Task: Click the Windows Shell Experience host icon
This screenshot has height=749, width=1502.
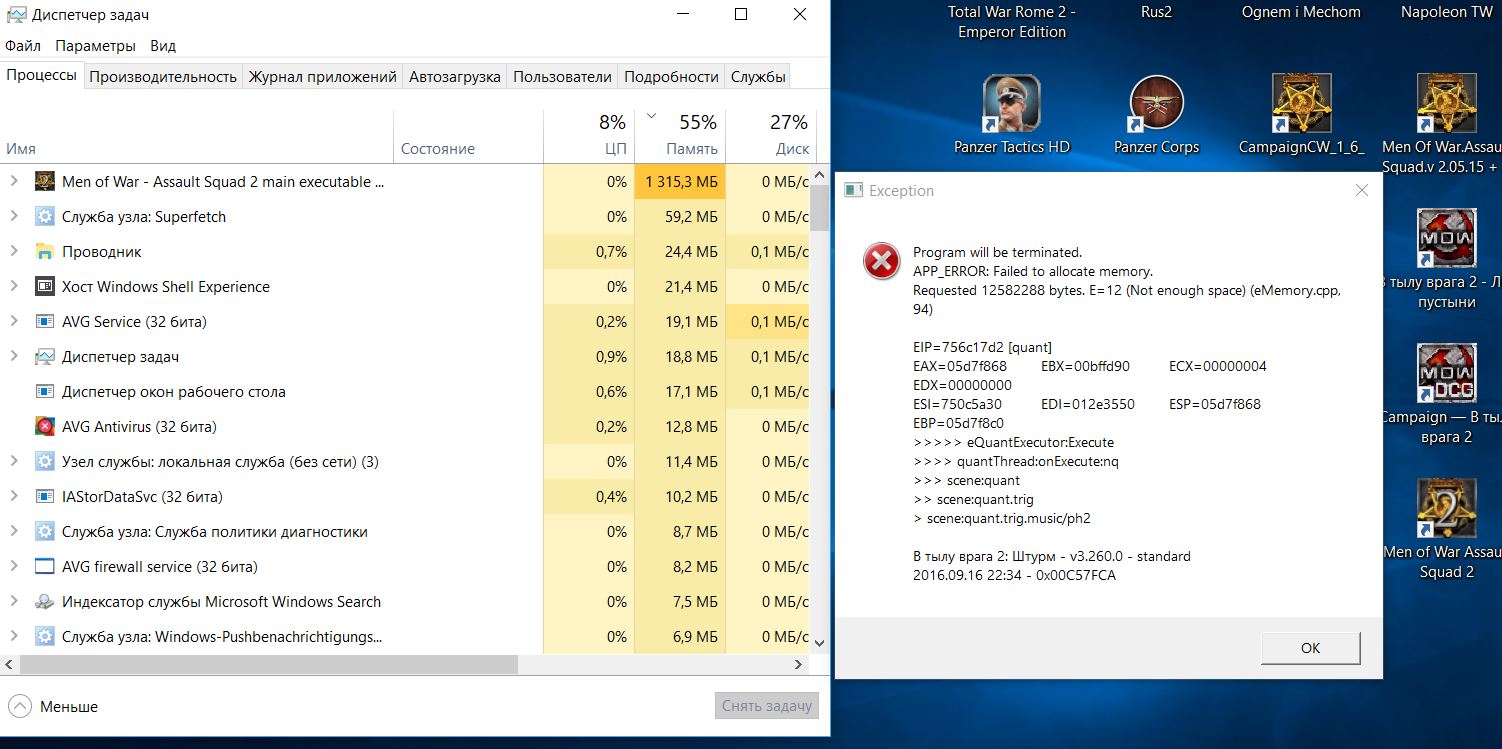Action: 45,286
